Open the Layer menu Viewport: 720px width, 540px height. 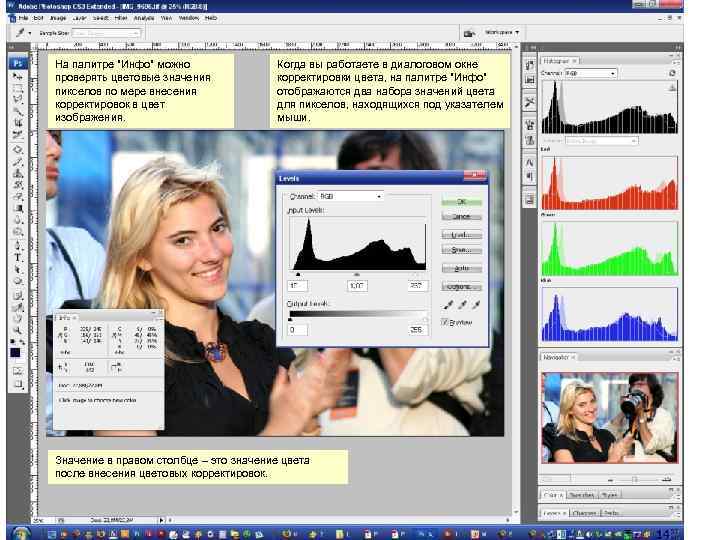click(79, 18)
